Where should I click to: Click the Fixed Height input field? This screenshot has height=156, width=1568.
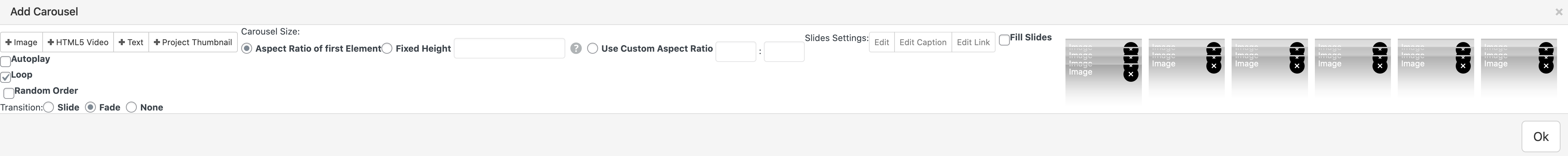[509, 48]
